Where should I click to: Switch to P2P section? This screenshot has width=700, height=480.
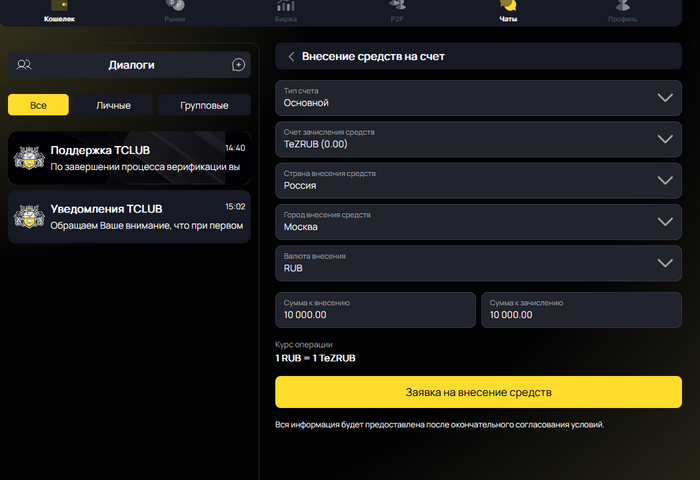coord(397,6)
